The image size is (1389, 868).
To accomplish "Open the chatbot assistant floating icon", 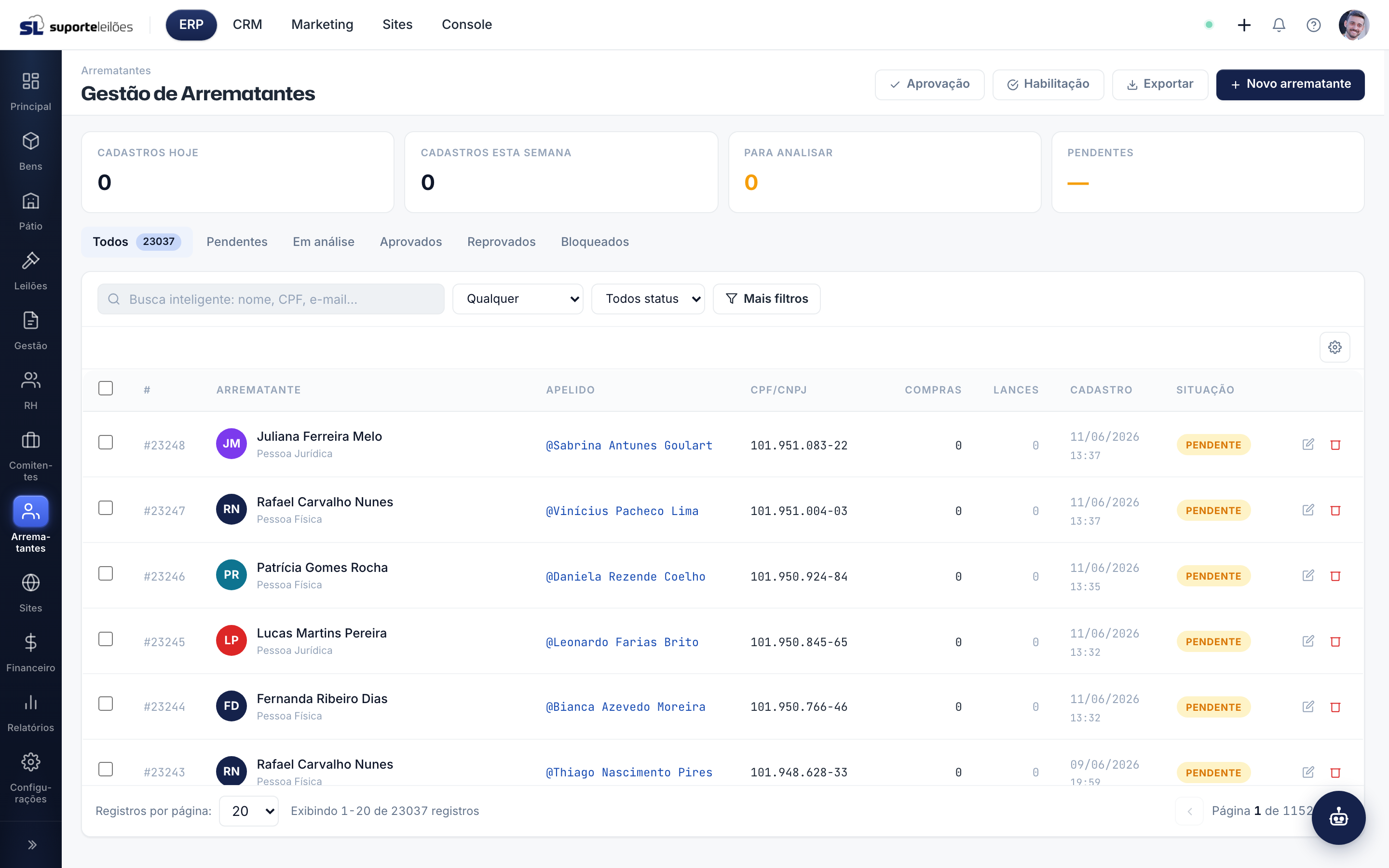I will [x=1338, y=817].
